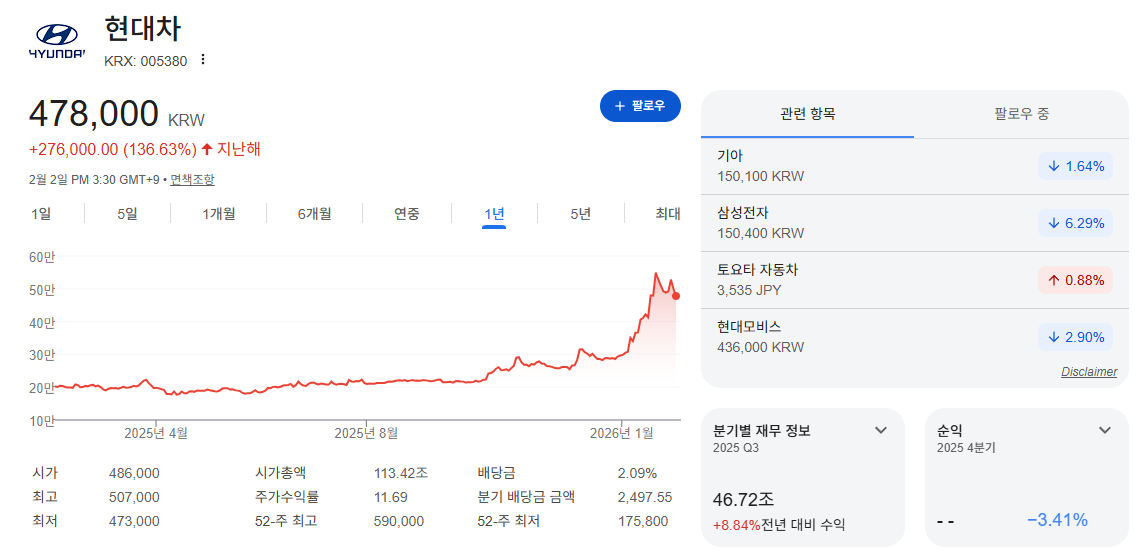Click the red up arrow next to 지난해
1148x560 pixels.
click(x=207, y=149)
